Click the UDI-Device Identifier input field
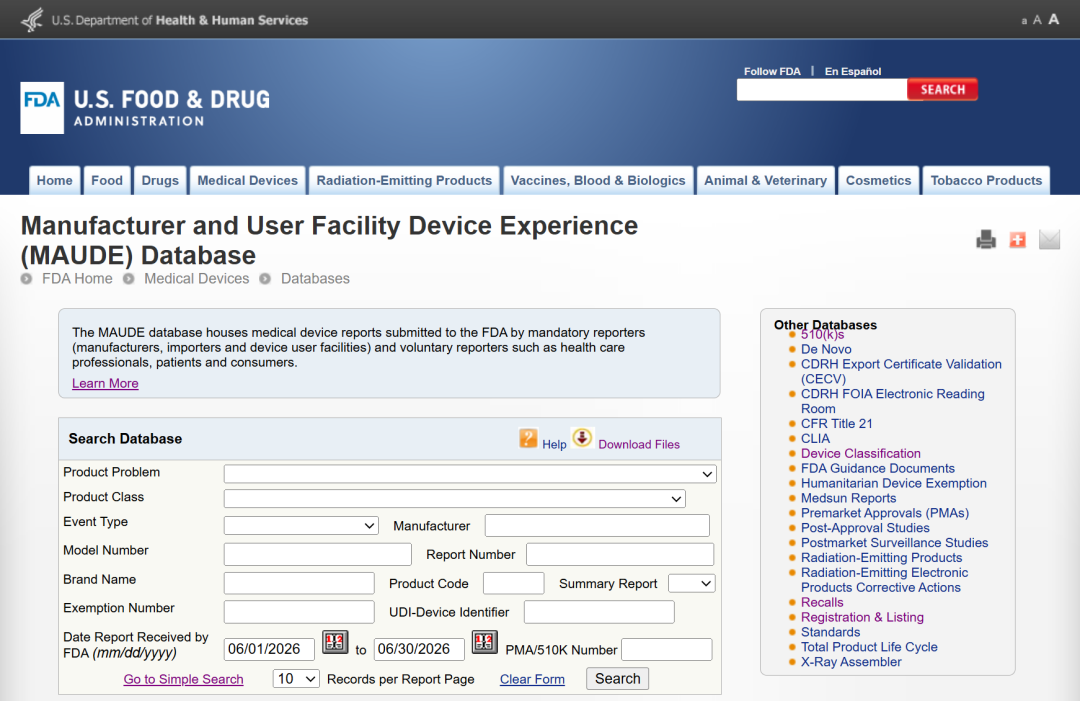Image resolution: width=1080 pixels, height=701 pixels. coord(599,612)
